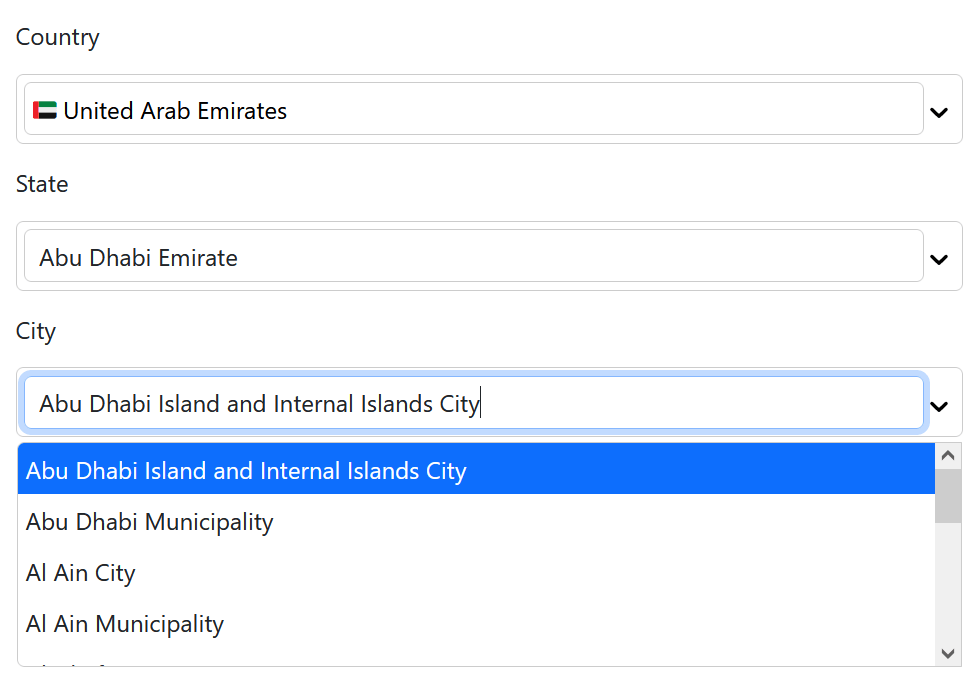Select Abu Dhabi Municipality from the list

coord(148,522)
